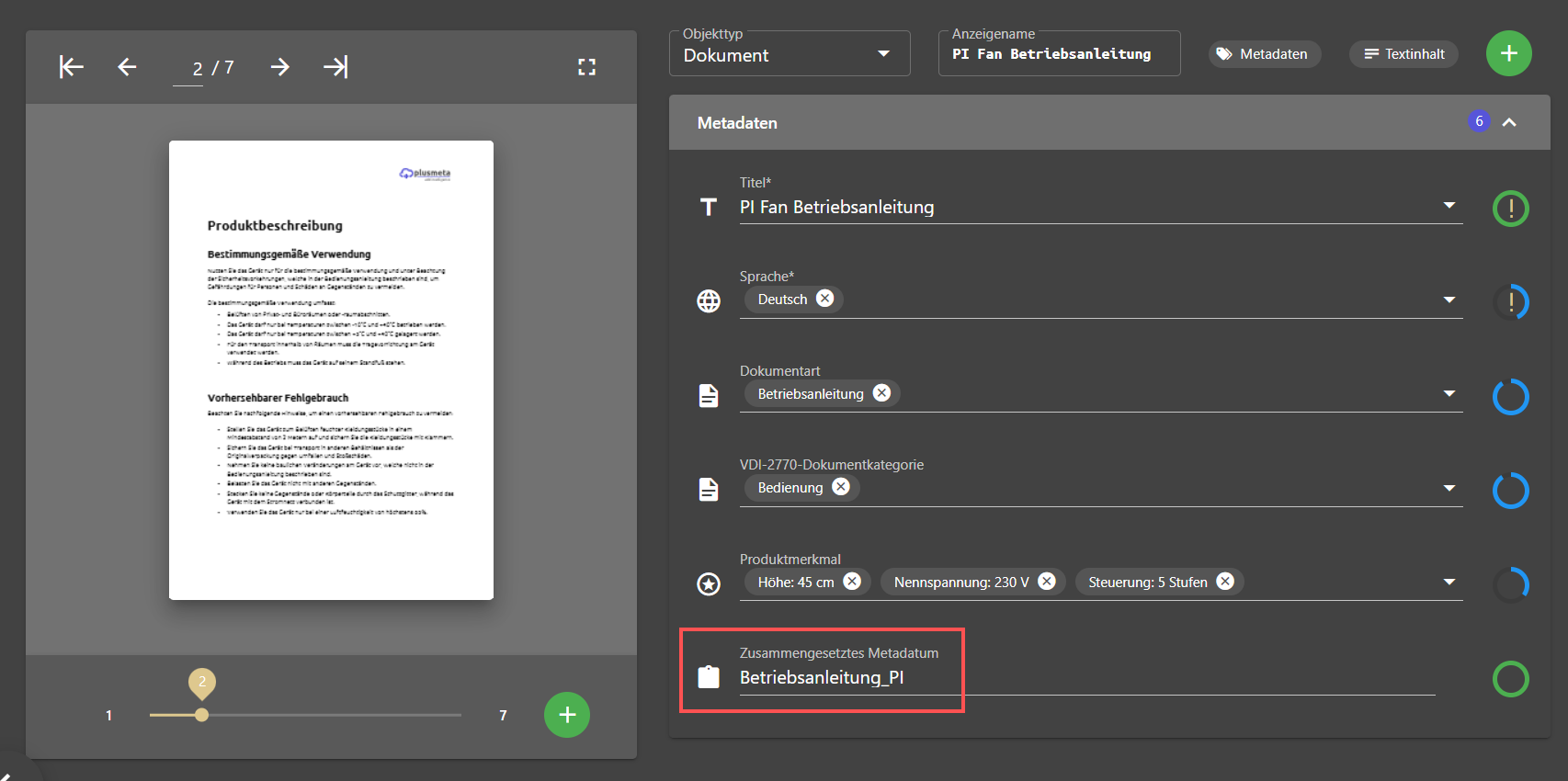Remove the Bedienung chip

click(x=841, y=487)
